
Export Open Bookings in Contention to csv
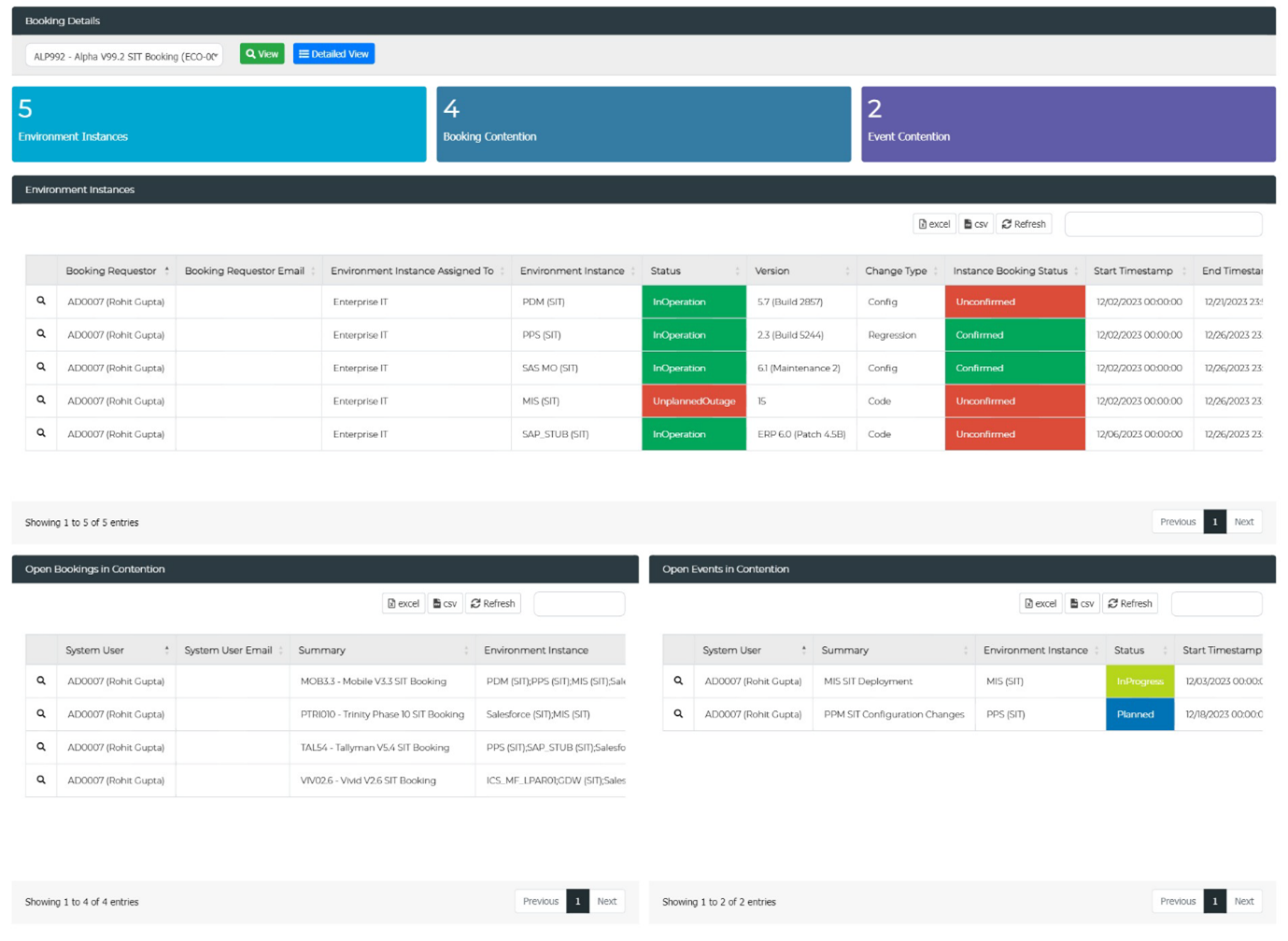tap(446, 603)
